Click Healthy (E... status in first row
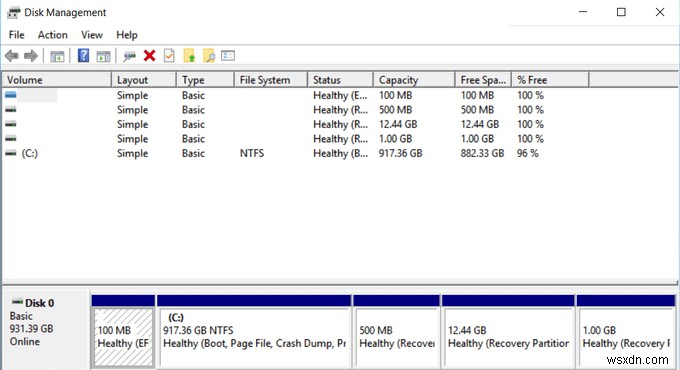 coord(340,95)
